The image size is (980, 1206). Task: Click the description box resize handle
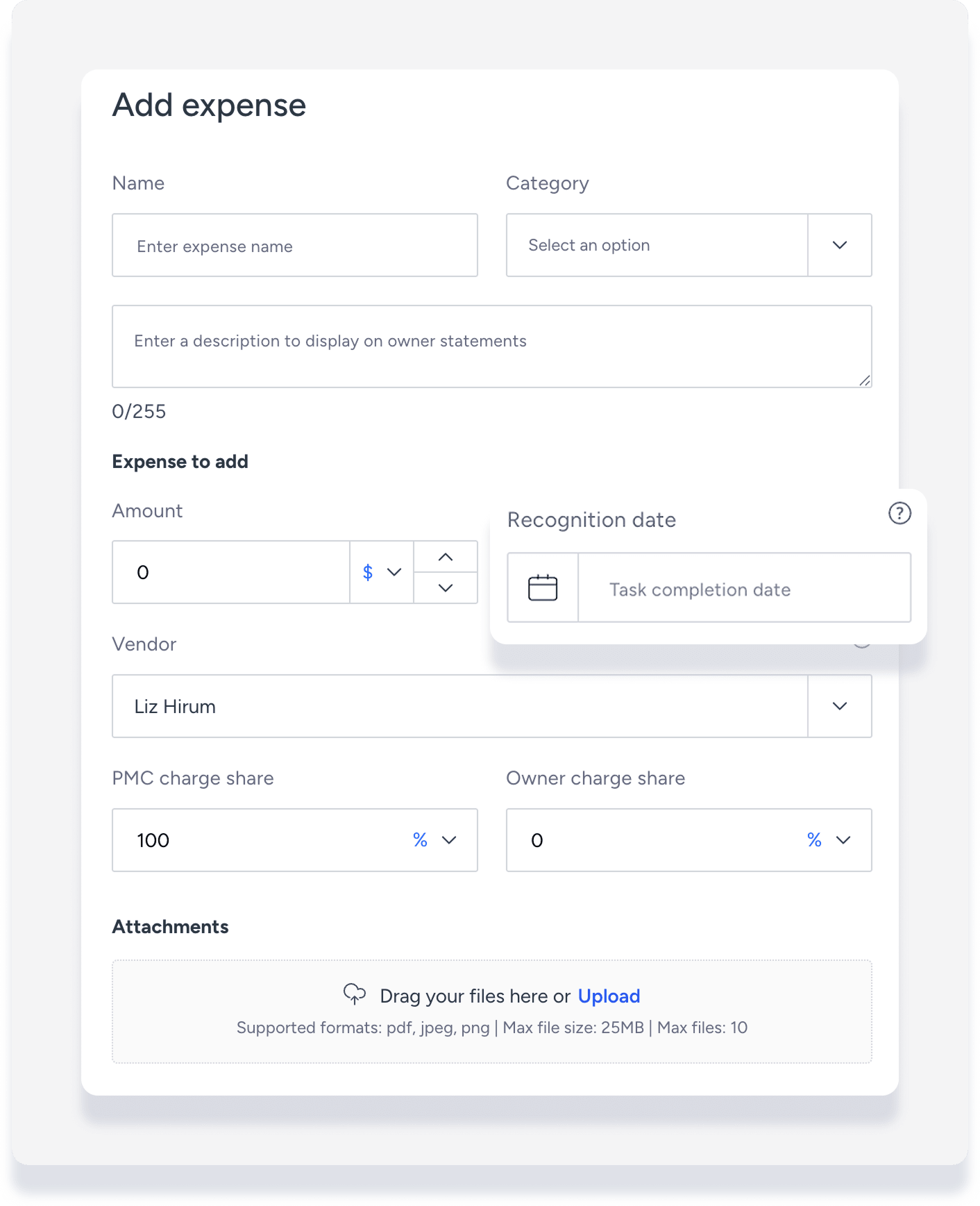865,380
